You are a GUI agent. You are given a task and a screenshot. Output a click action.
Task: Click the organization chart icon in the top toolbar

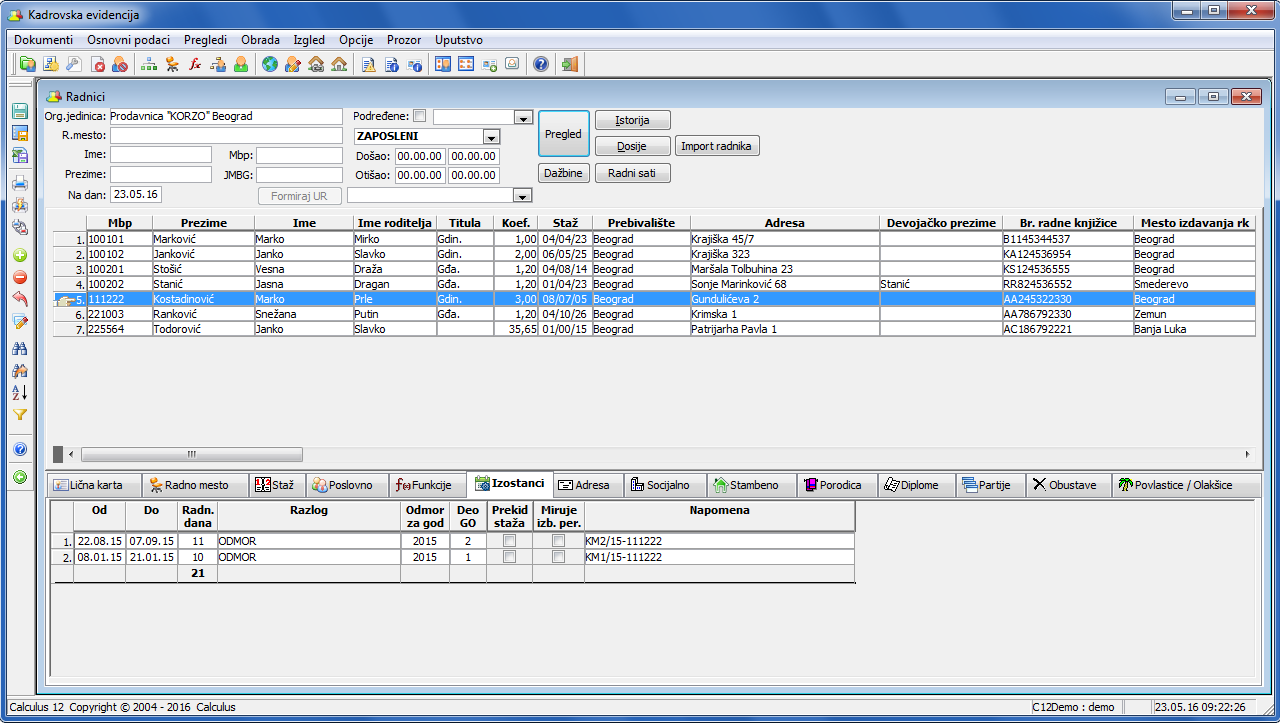point(149,65)
